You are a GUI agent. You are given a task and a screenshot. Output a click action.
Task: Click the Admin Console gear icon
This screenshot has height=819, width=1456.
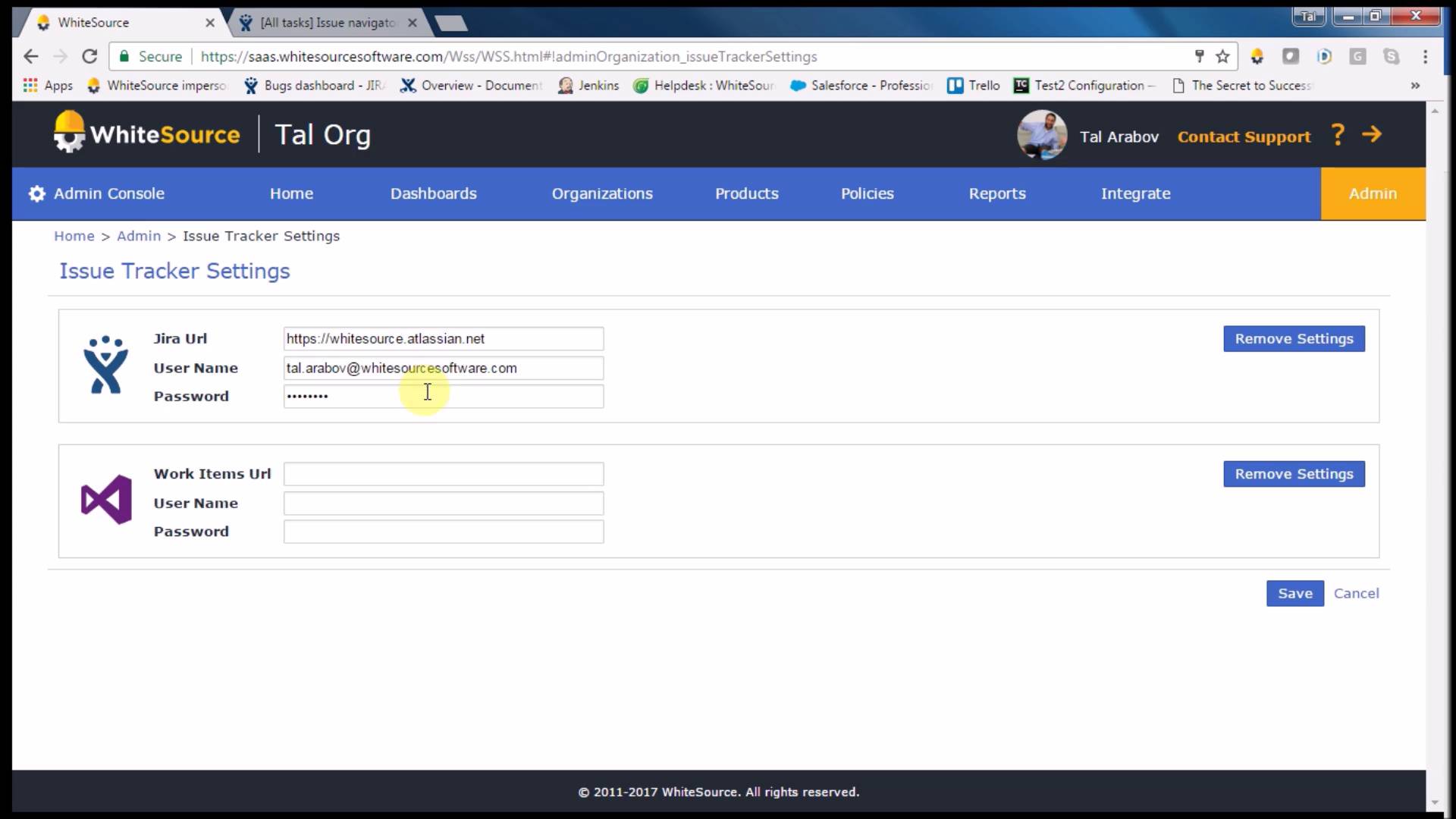(x=36, y=193)
